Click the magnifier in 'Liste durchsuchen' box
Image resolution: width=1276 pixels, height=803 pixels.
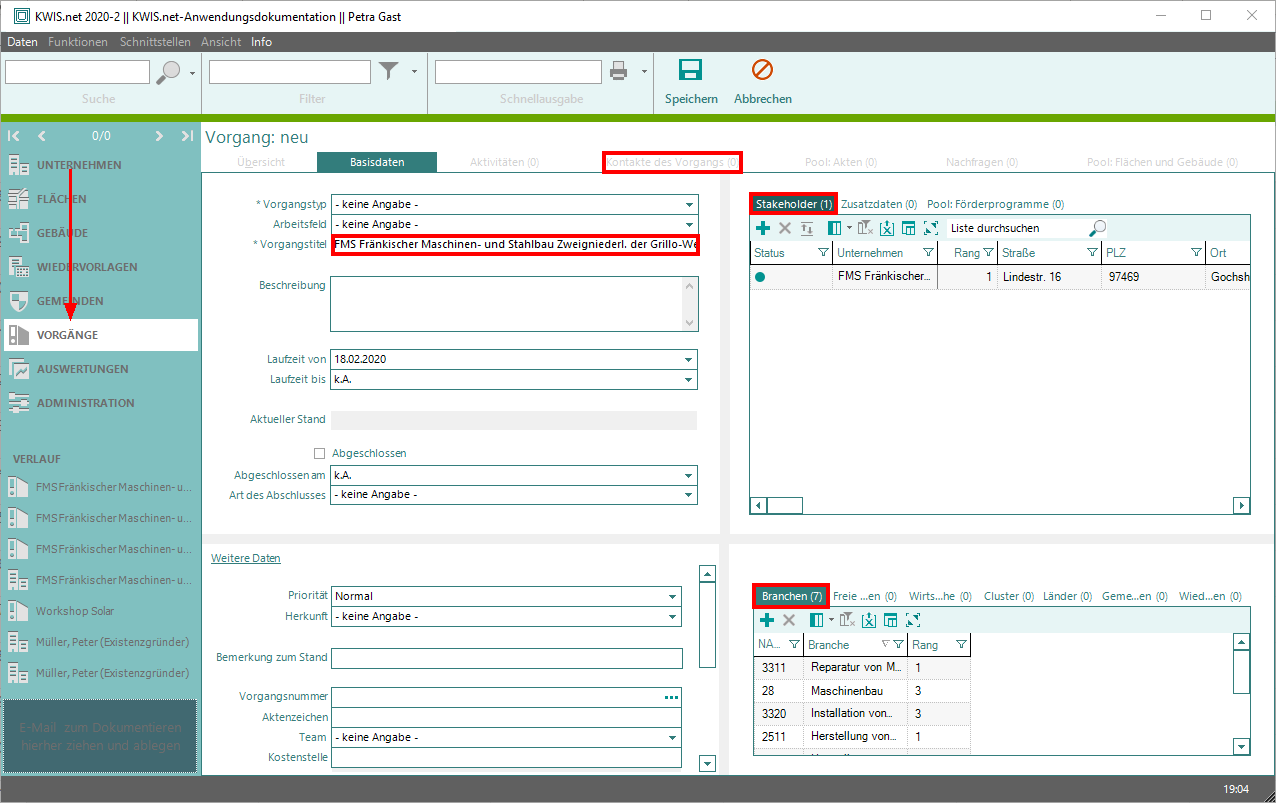1097,228
